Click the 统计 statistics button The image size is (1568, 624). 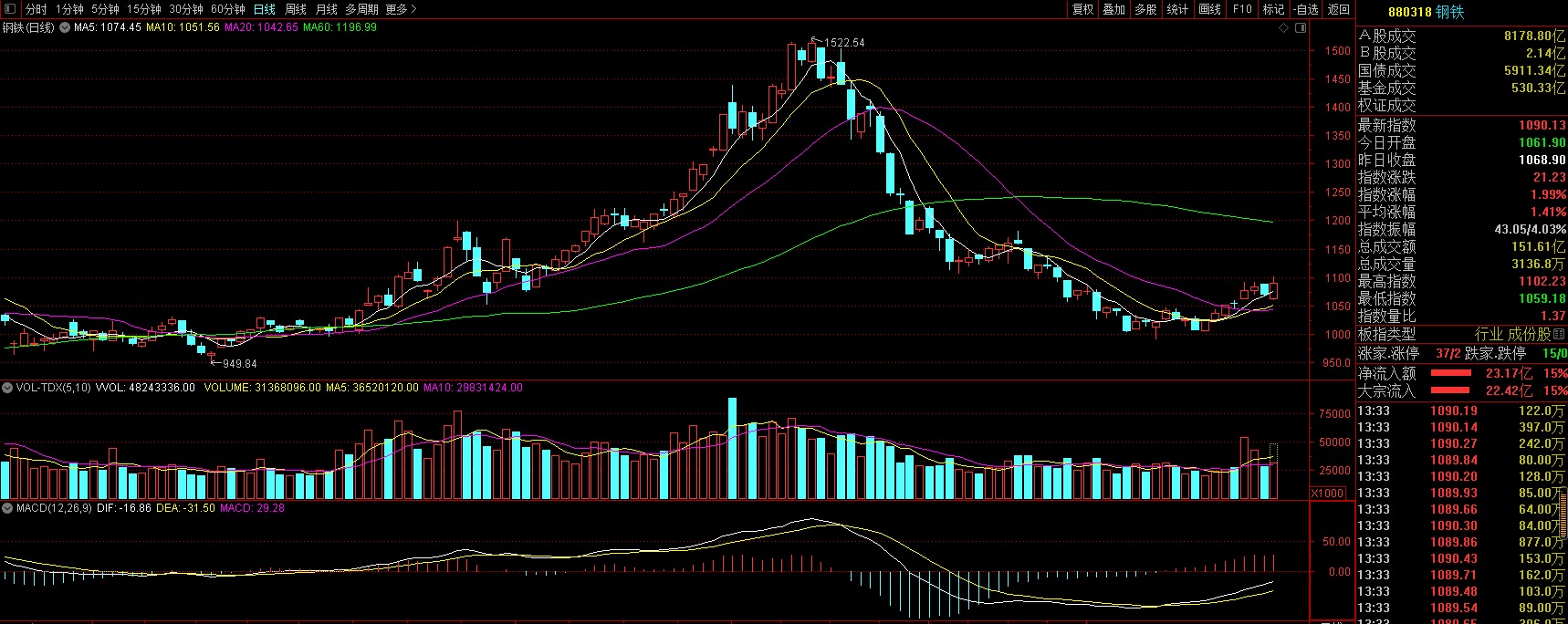1178,9
